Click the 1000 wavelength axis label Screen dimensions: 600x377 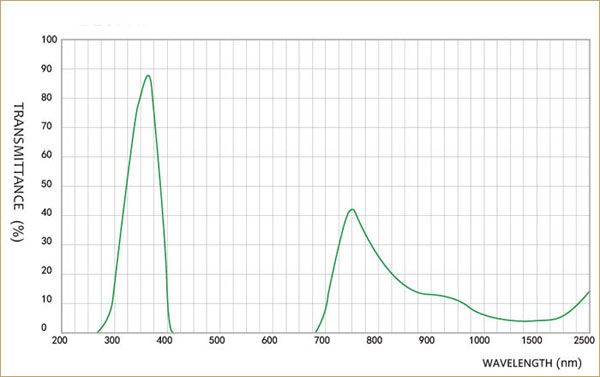pyautogui.click(x=479, y=340)
